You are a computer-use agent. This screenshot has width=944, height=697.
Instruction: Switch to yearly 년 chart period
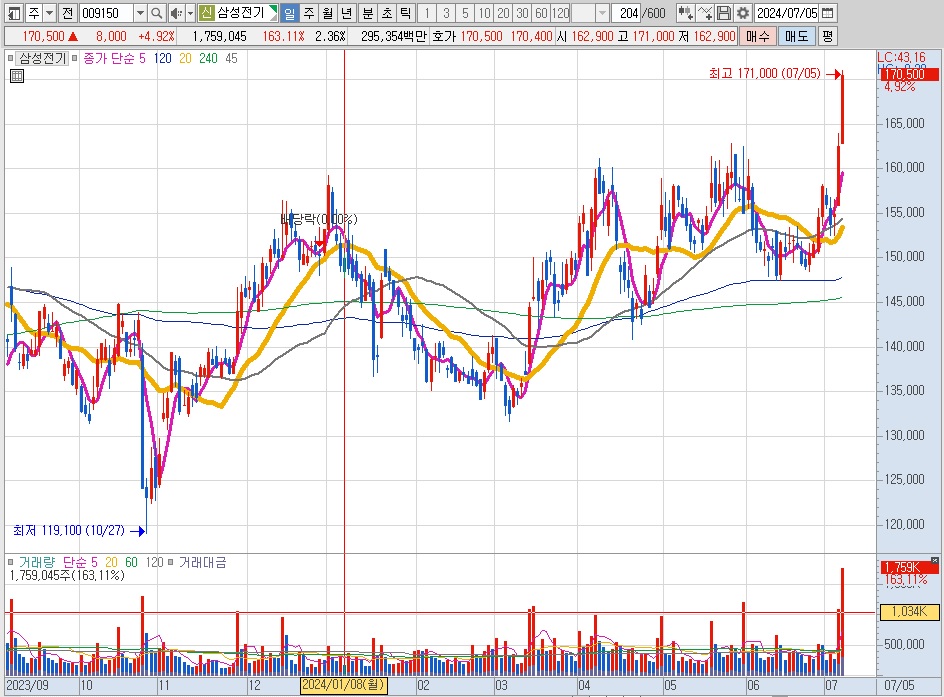pyautogui.click(x=346, y=13)
